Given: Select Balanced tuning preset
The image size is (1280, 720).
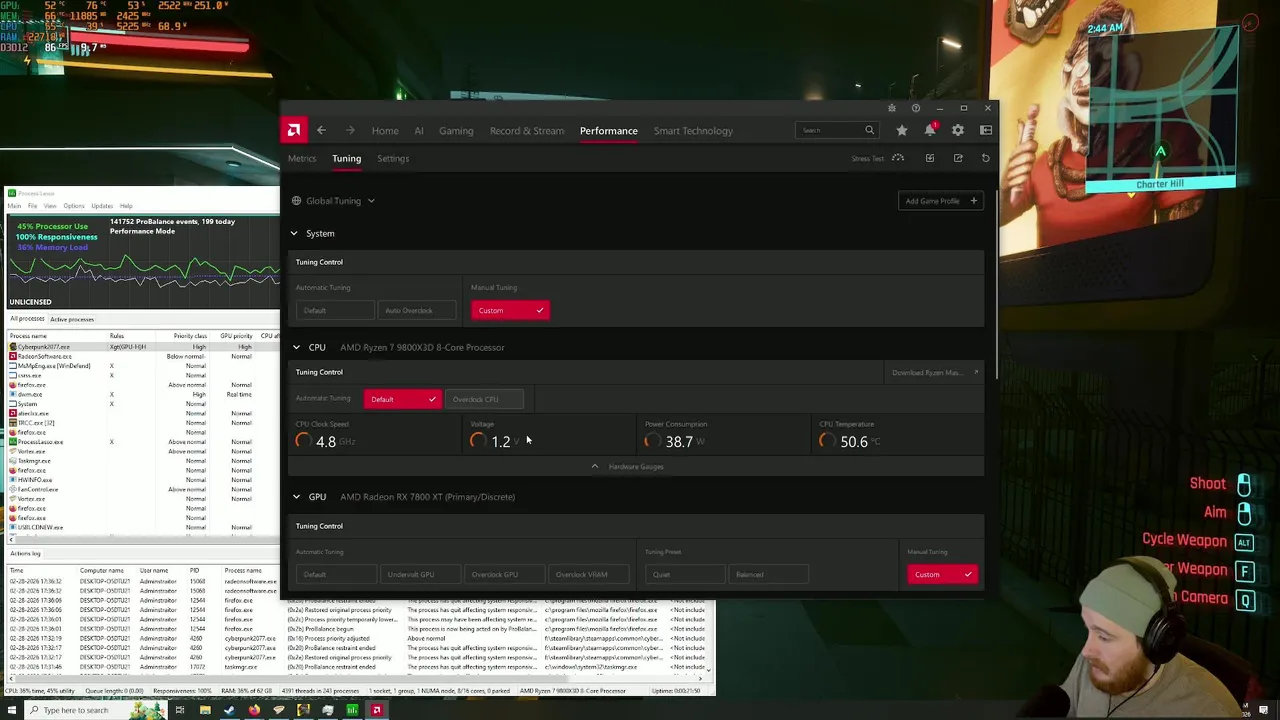Looking at the screenshot, I should tap(769, 574).
